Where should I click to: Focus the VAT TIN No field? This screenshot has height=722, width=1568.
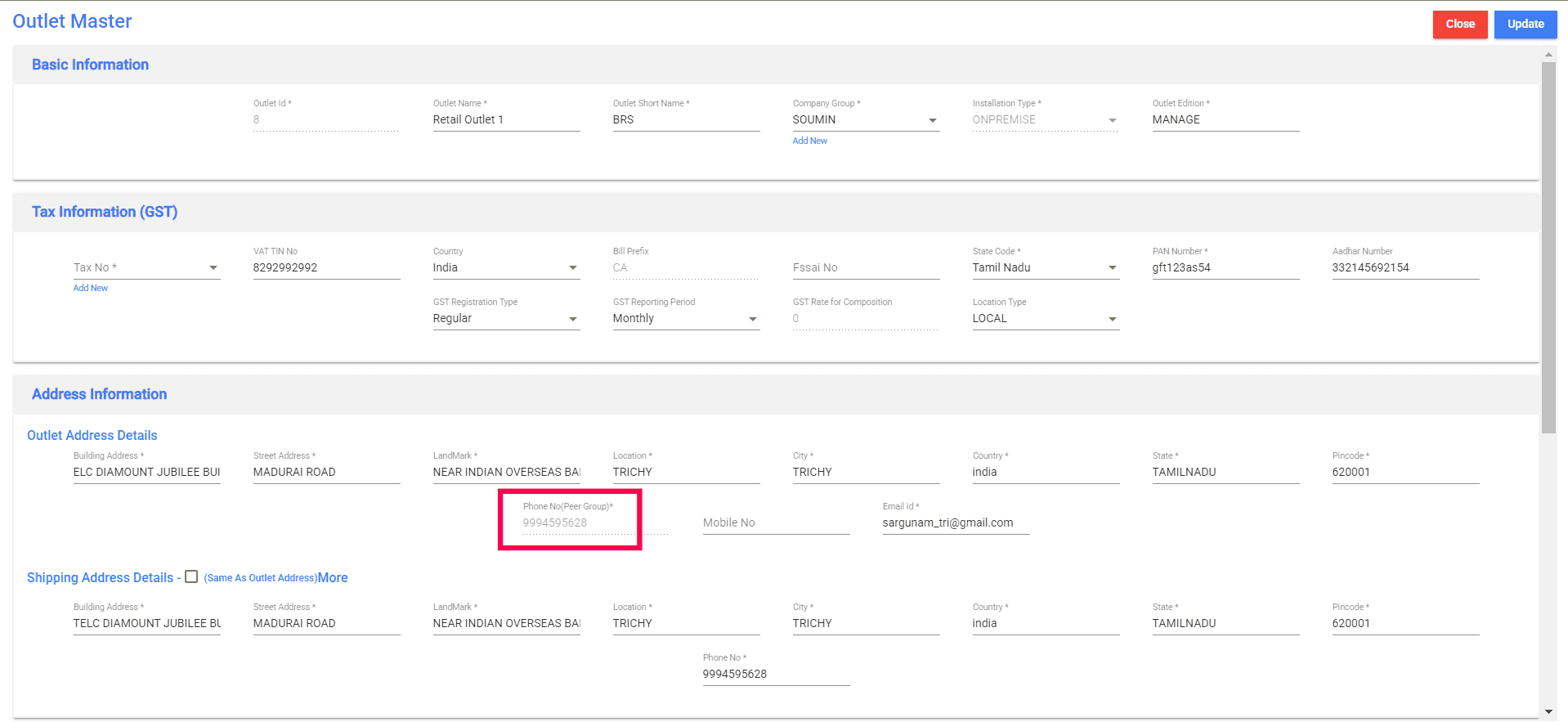[x=325, y=268]
